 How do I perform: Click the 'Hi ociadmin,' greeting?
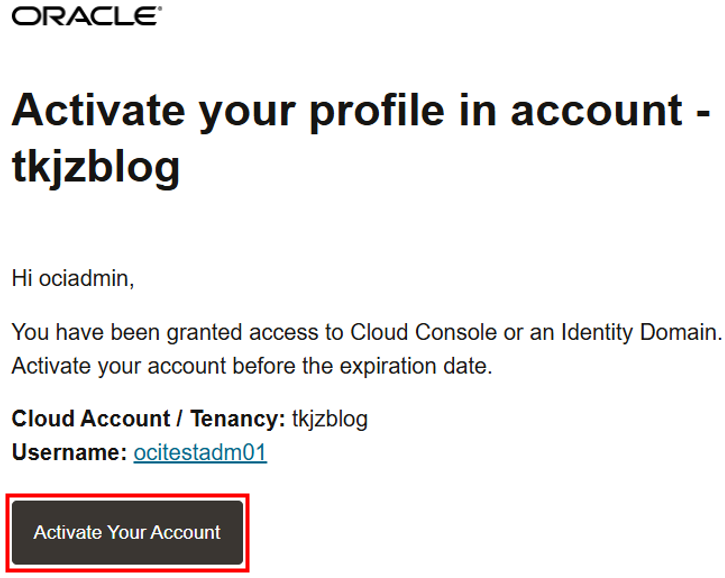click(x=73, y=278)
